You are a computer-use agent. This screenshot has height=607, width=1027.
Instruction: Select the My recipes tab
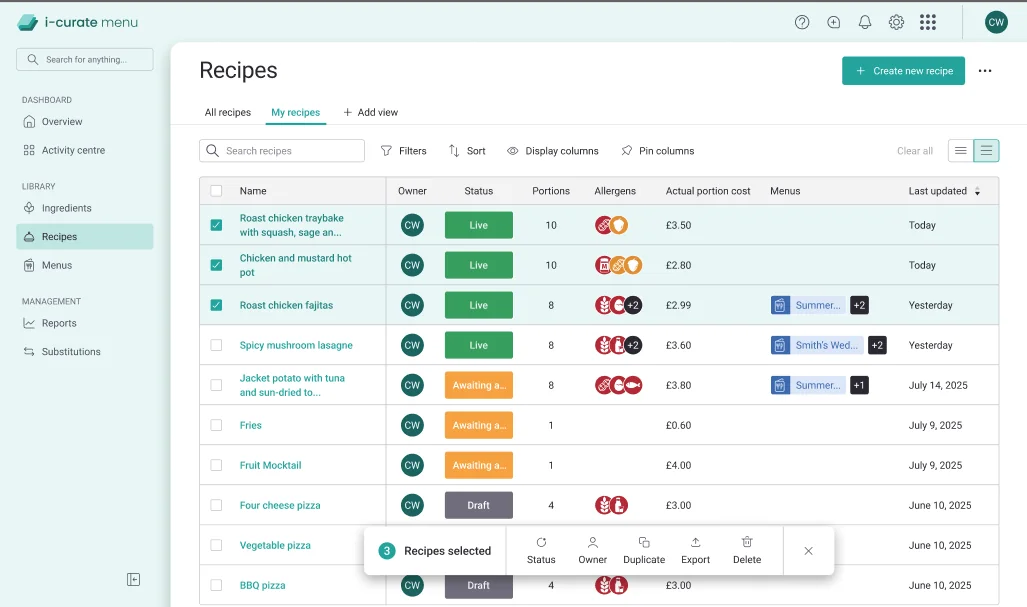pyautogui.click(x=295, y=112)
